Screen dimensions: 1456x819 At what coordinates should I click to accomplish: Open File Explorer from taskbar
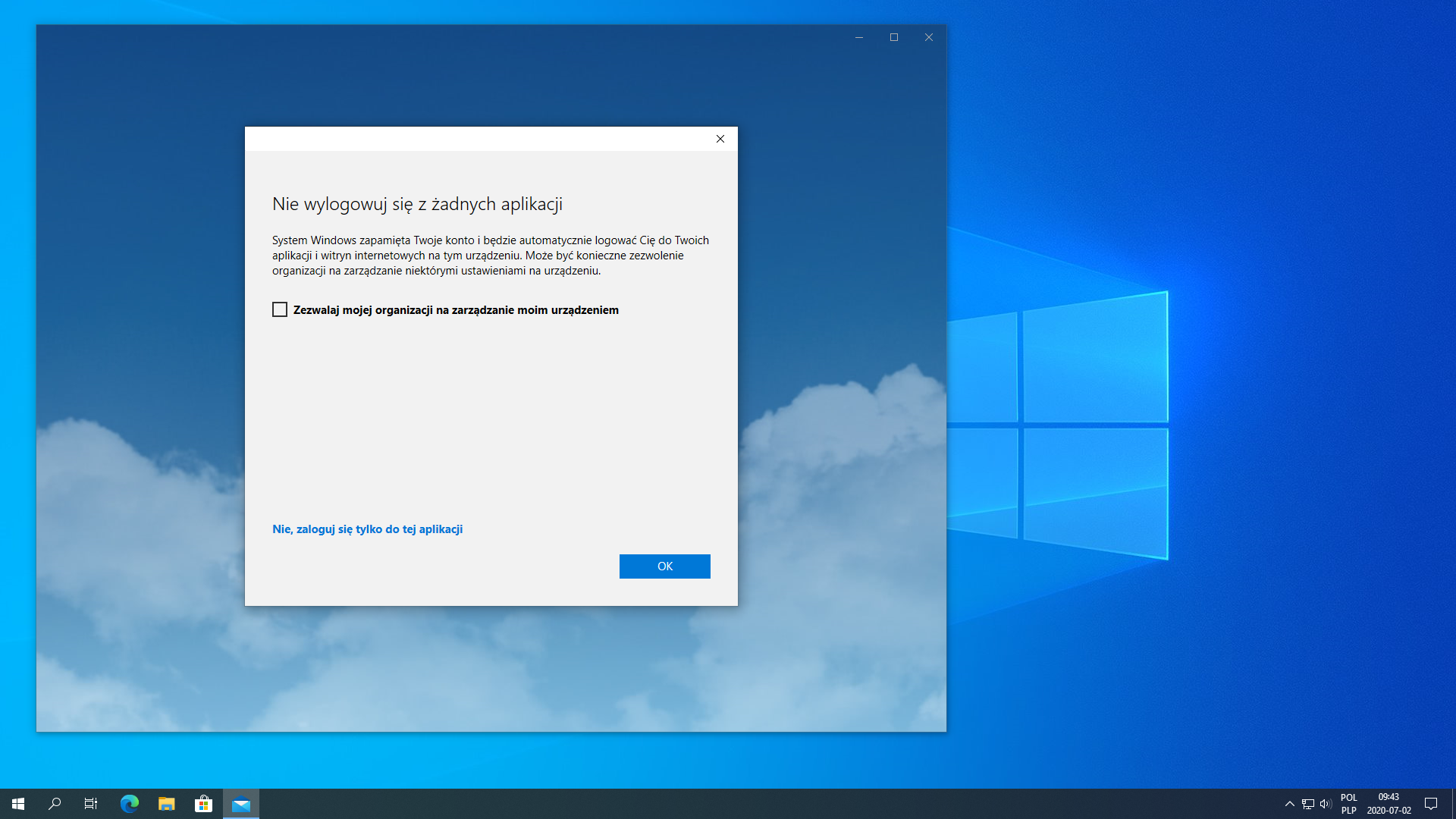click(x=167, y=804)
